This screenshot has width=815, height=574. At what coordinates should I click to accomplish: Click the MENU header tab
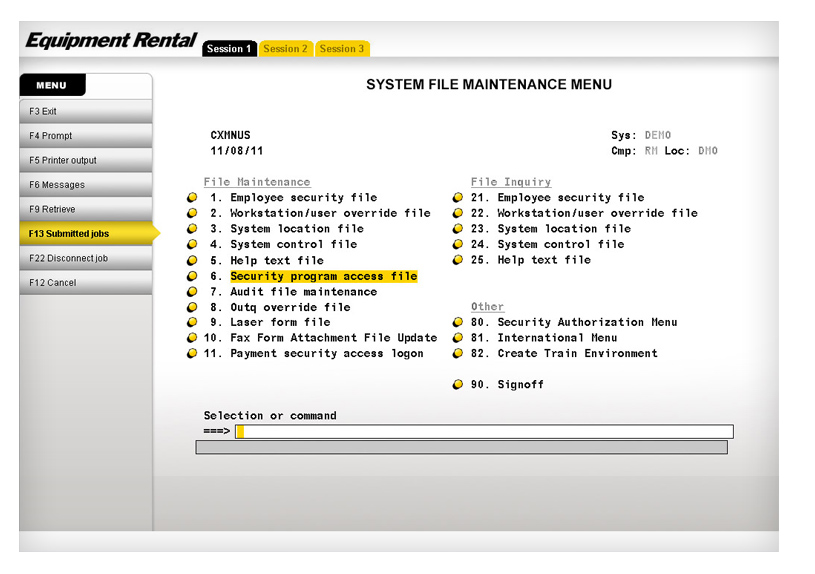[x=52, y=85]
